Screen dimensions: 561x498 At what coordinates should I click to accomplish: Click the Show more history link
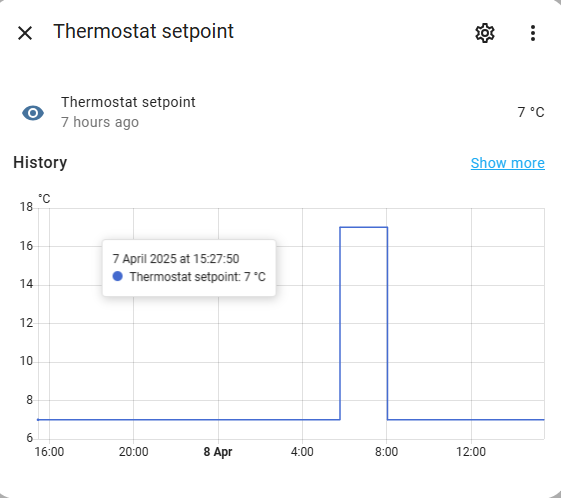pyautogui.click(x=508, y=163)
